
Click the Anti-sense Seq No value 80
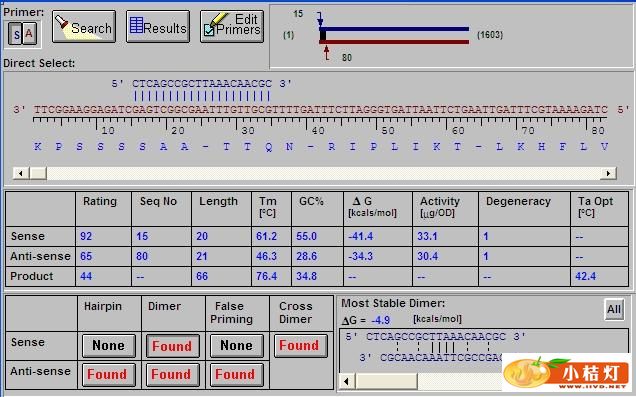142,256
